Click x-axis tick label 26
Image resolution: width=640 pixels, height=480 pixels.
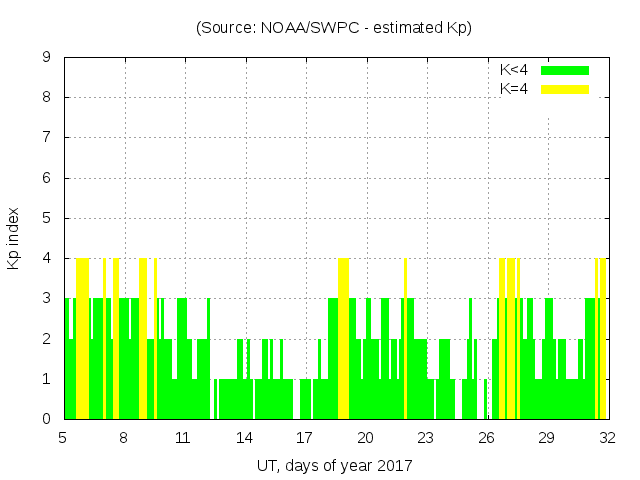click(486, 438)
